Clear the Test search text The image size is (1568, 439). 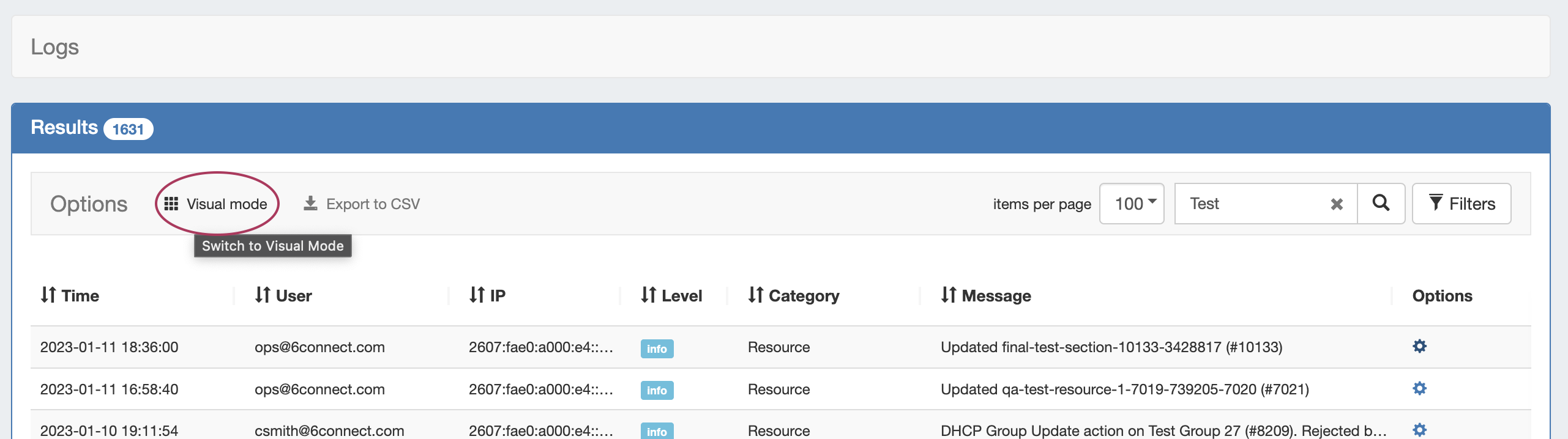(1337, 204)
